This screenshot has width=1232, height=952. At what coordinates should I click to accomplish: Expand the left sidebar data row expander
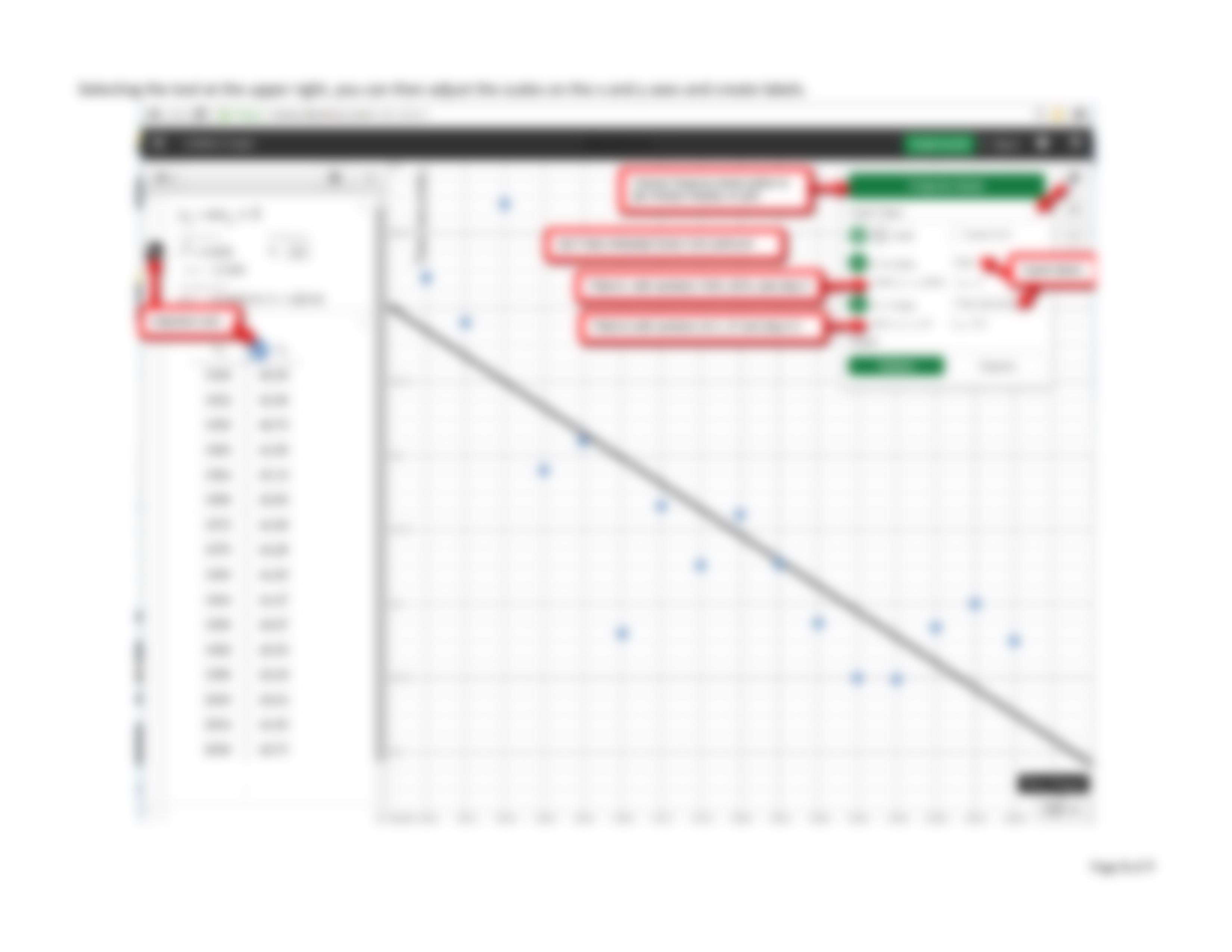[x=258, y=348]
